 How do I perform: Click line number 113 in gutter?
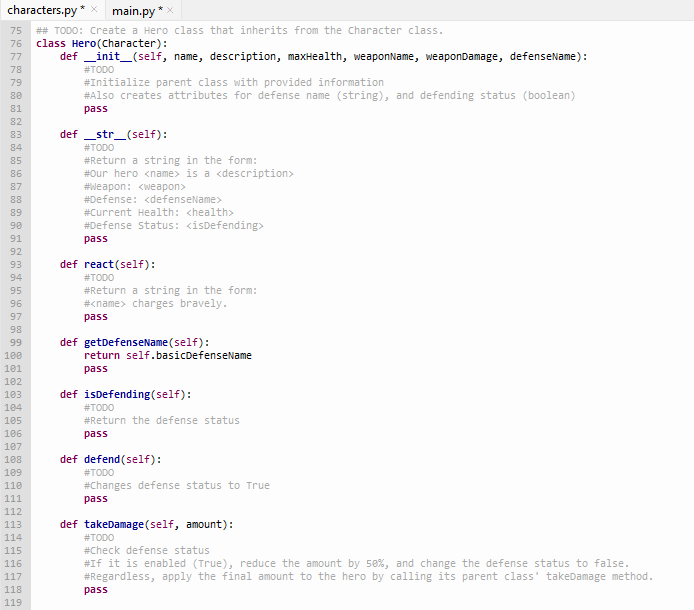13,525
